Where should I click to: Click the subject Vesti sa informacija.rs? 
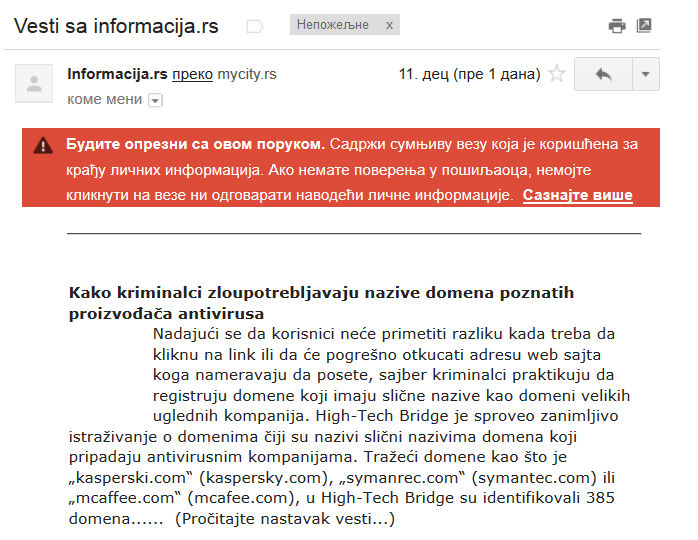point(116,26)
